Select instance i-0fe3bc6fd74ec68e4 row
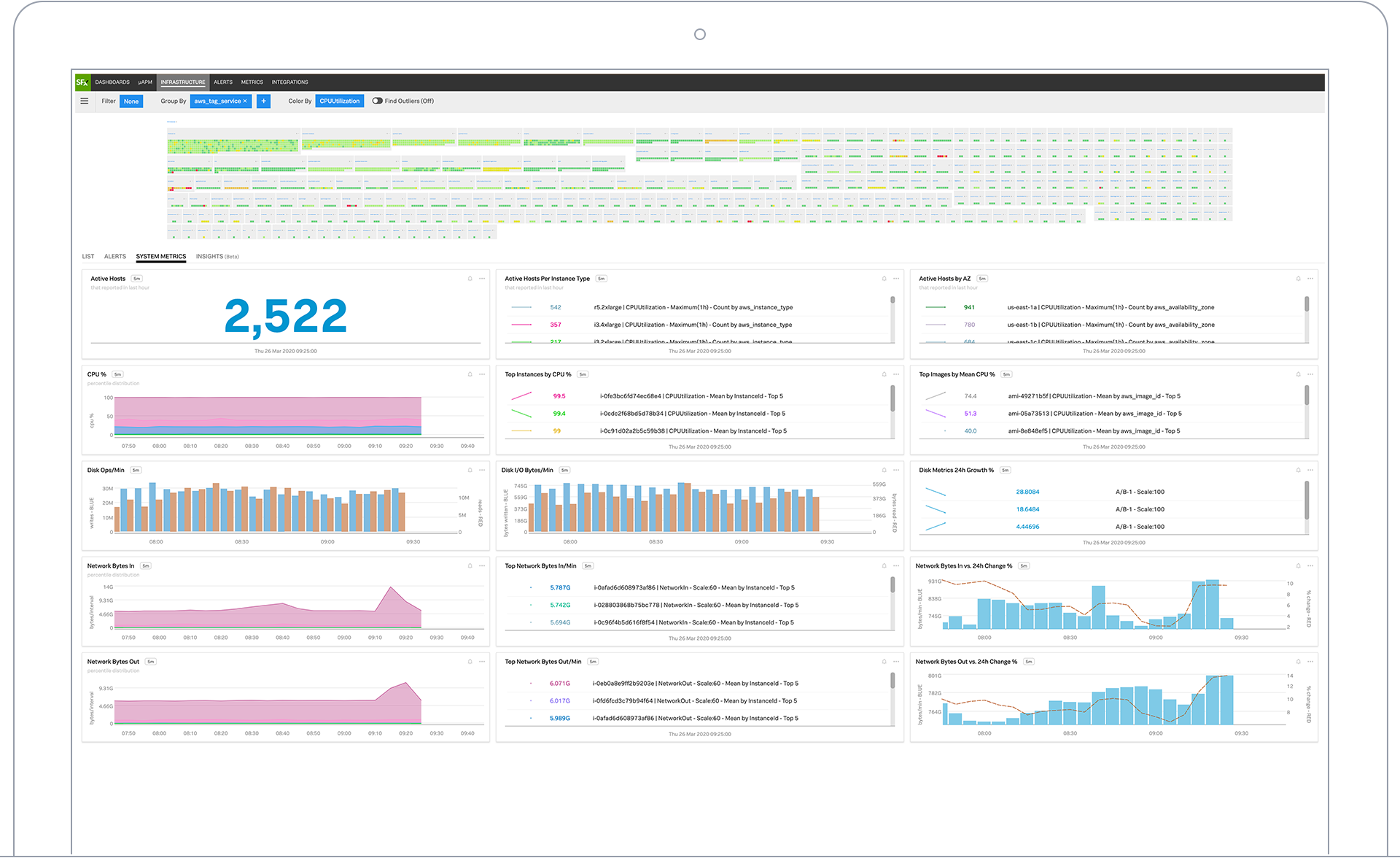The width and height of the screenshot is (1400, 858). [698, 396]
